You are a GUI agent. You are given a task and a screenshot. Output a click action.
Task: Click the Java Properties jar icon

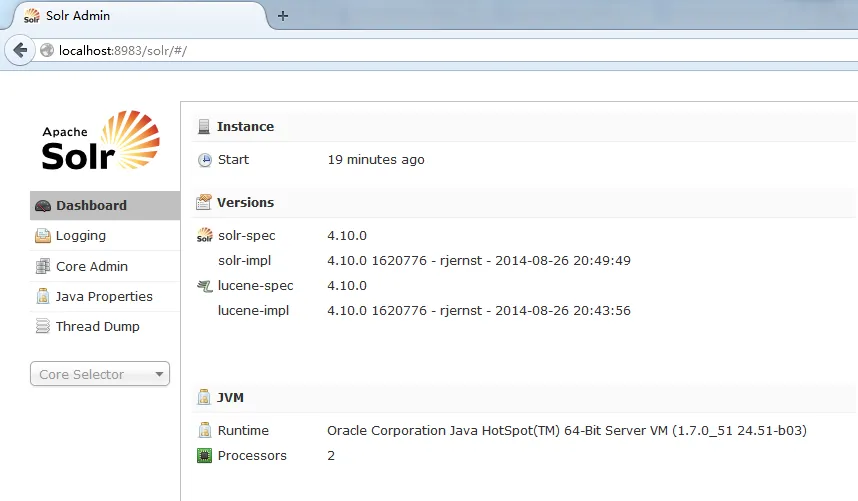(43, 296)
